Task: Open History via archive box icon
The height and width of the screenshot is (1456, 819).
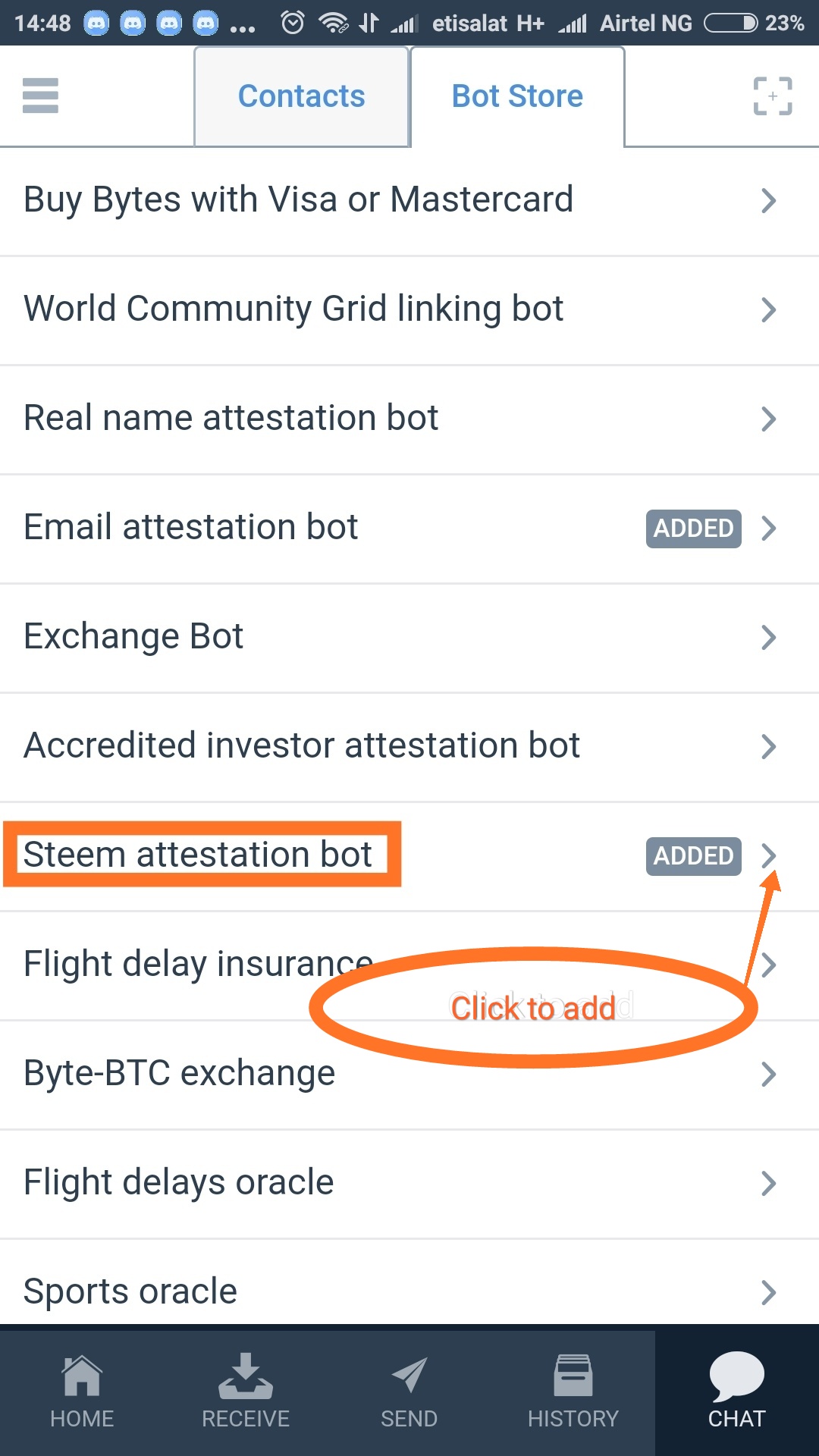Action: point(573,1375)
